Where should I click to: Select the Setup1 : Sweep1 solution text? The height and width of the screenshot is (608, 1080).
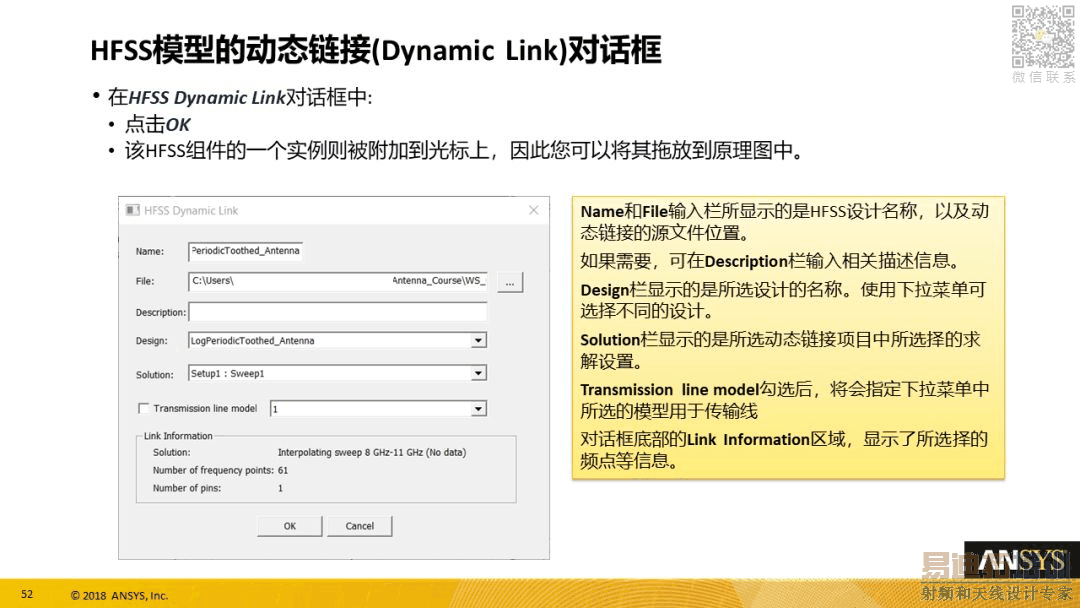tap(227, 373)
